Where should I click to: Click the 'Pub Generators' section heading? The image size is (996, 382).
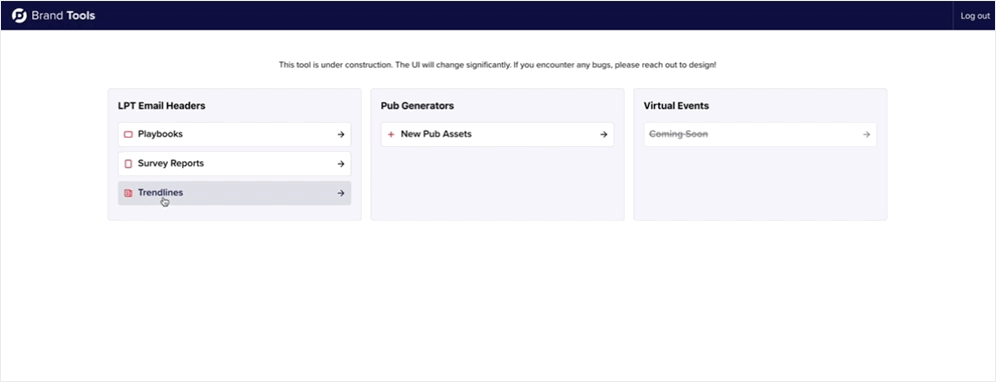(x=417, y=106)
